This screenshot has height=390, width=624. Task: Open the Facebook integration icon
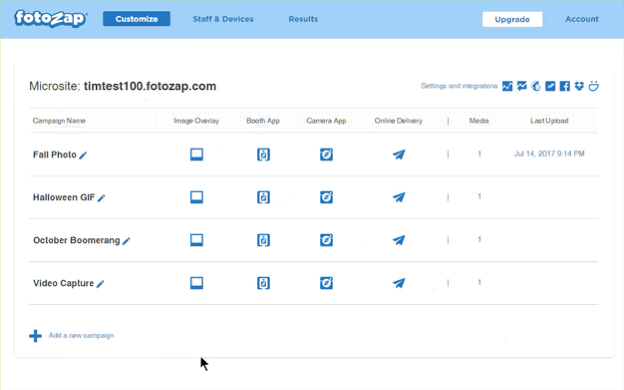click(x=565, y=86)
